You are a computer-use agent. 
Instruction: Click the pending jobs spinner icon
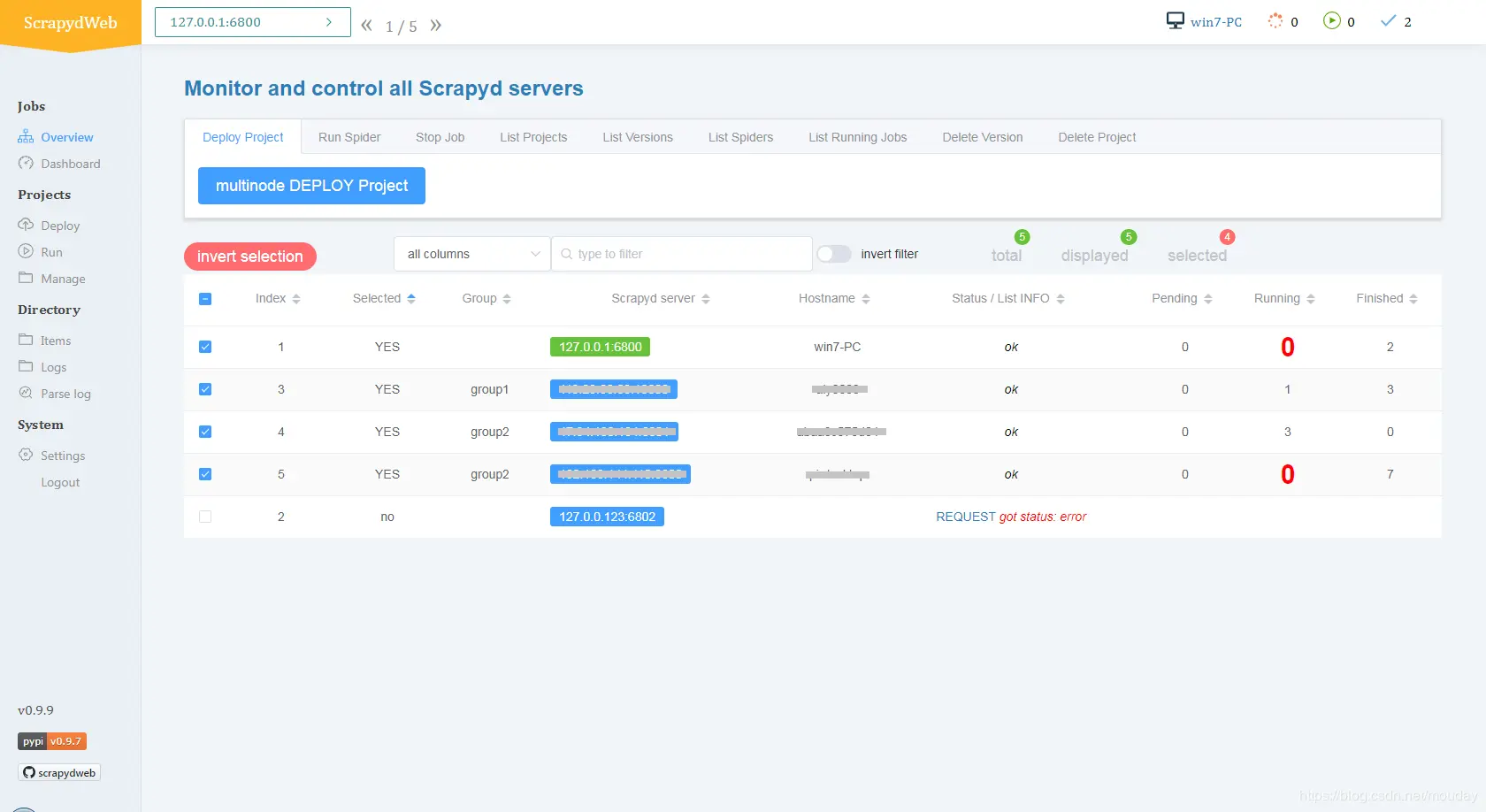coord(1275,21)
